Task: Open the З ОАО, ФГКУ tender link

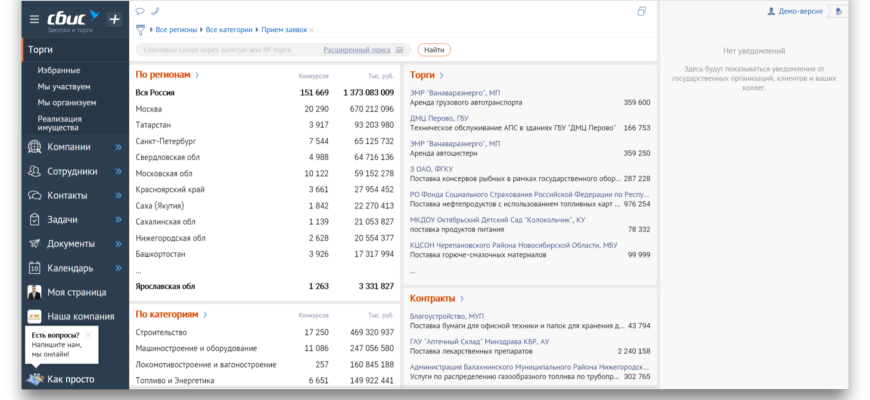Action: [x=431, y=169]
